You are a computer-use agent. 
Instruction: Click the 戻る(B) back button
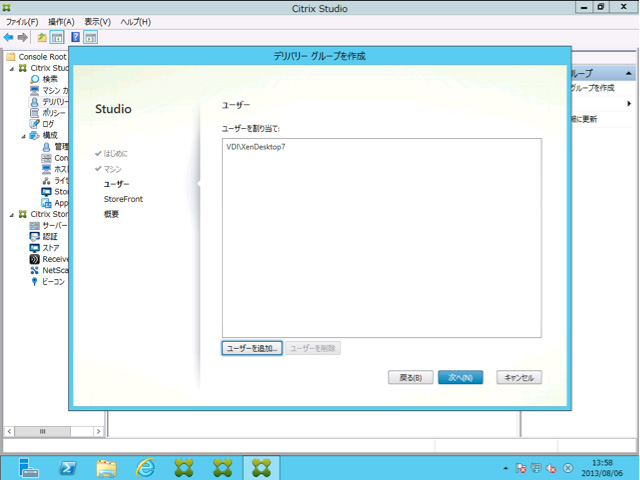coord(410,378)
